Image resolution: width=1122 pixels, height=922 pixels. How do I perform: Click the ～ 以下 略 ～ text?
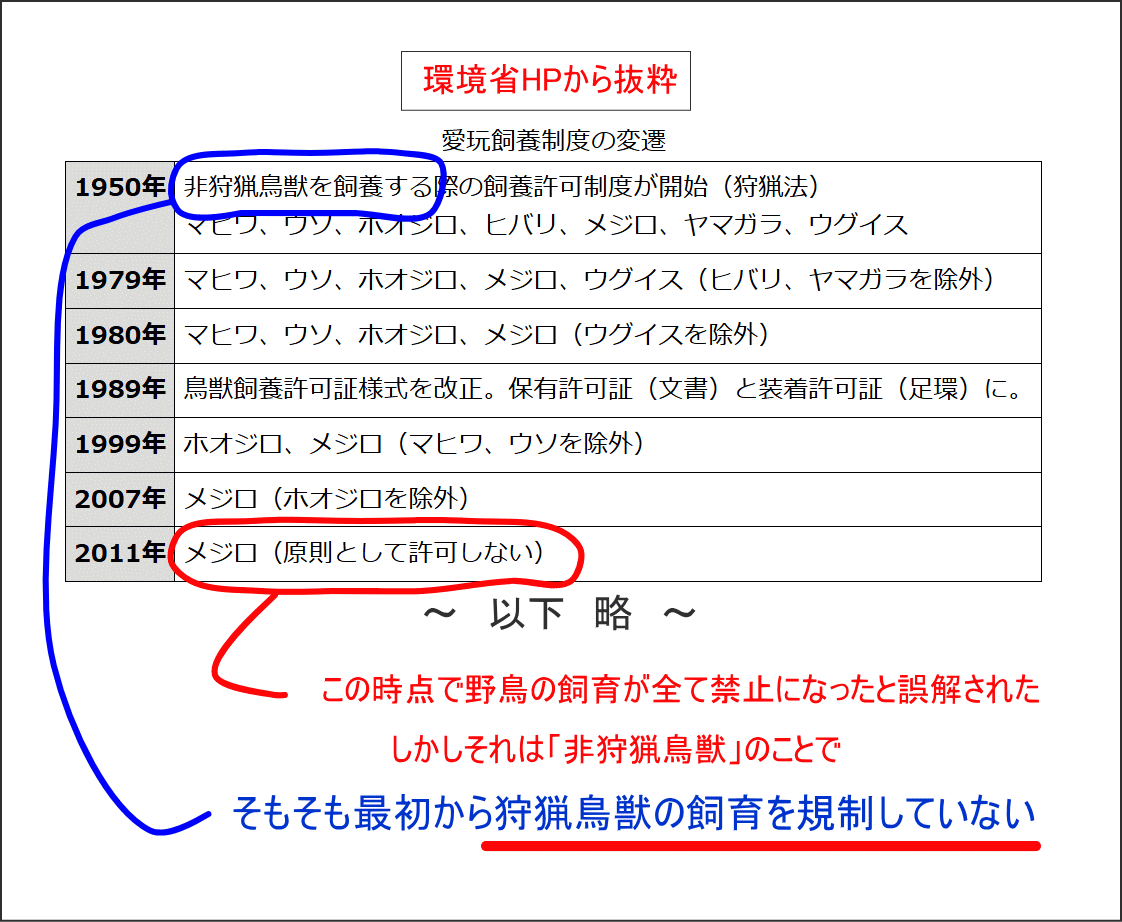pos(560,616)
